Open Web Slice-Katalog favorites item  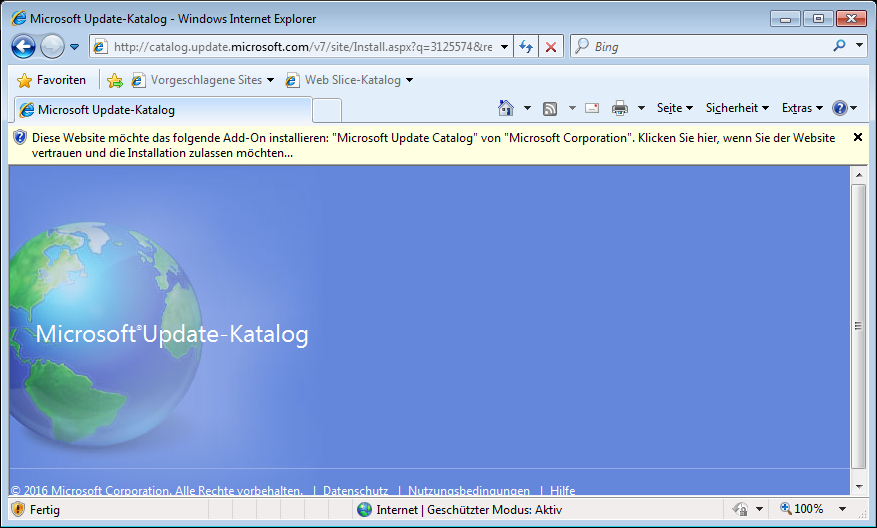[x=349, y=80]
